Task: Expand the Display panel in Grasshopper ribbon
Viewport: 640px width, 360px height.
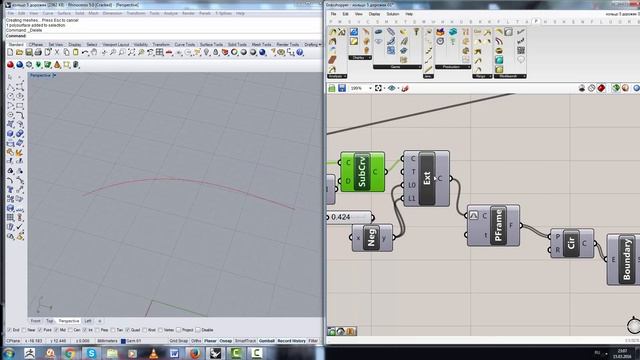Action: (x=360, y=58)
